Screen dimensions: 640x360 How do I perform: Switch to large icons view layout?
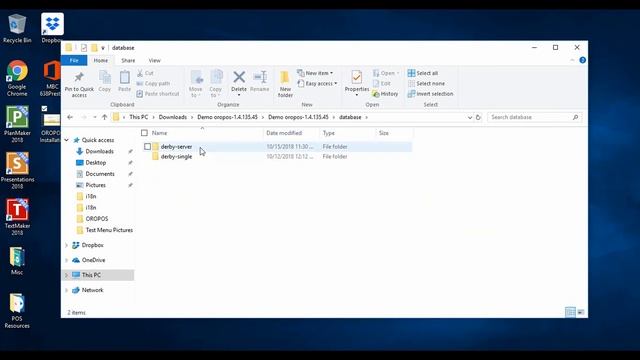pyautogui.click(x=580, y=312)
